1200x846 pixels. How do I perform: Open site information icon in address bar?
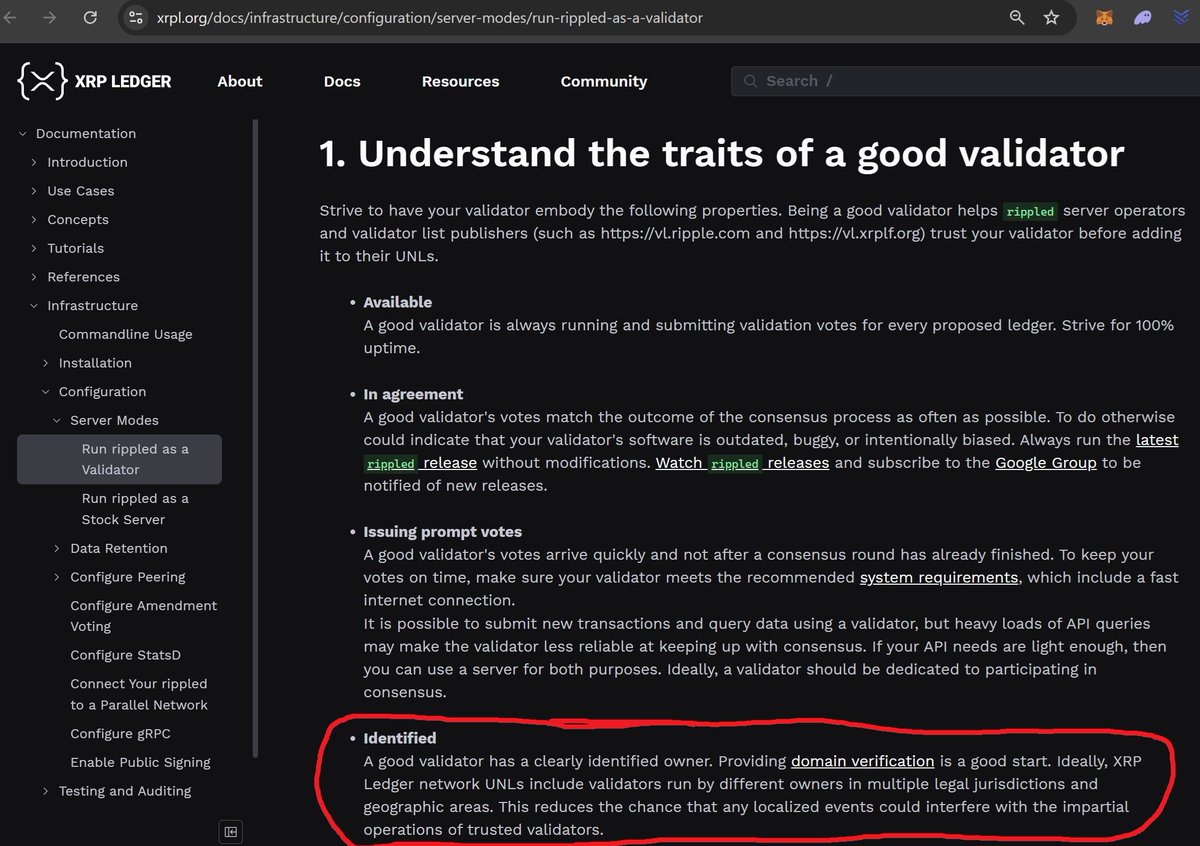(x=137, y=18)
